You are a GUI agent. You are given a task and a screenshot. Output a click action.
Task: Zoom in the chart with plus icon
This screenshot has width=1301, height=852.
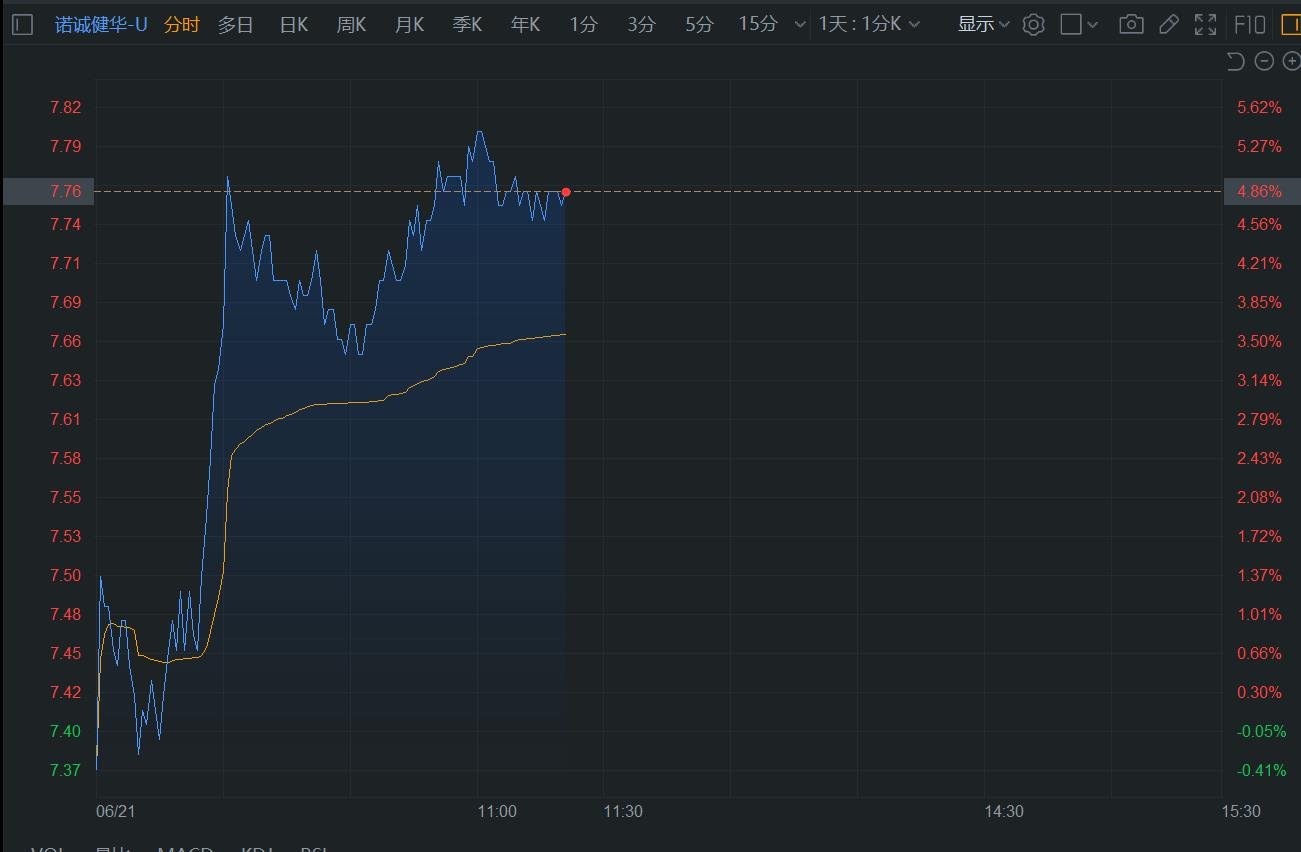pyautogui.click(x=1291, y=62)
